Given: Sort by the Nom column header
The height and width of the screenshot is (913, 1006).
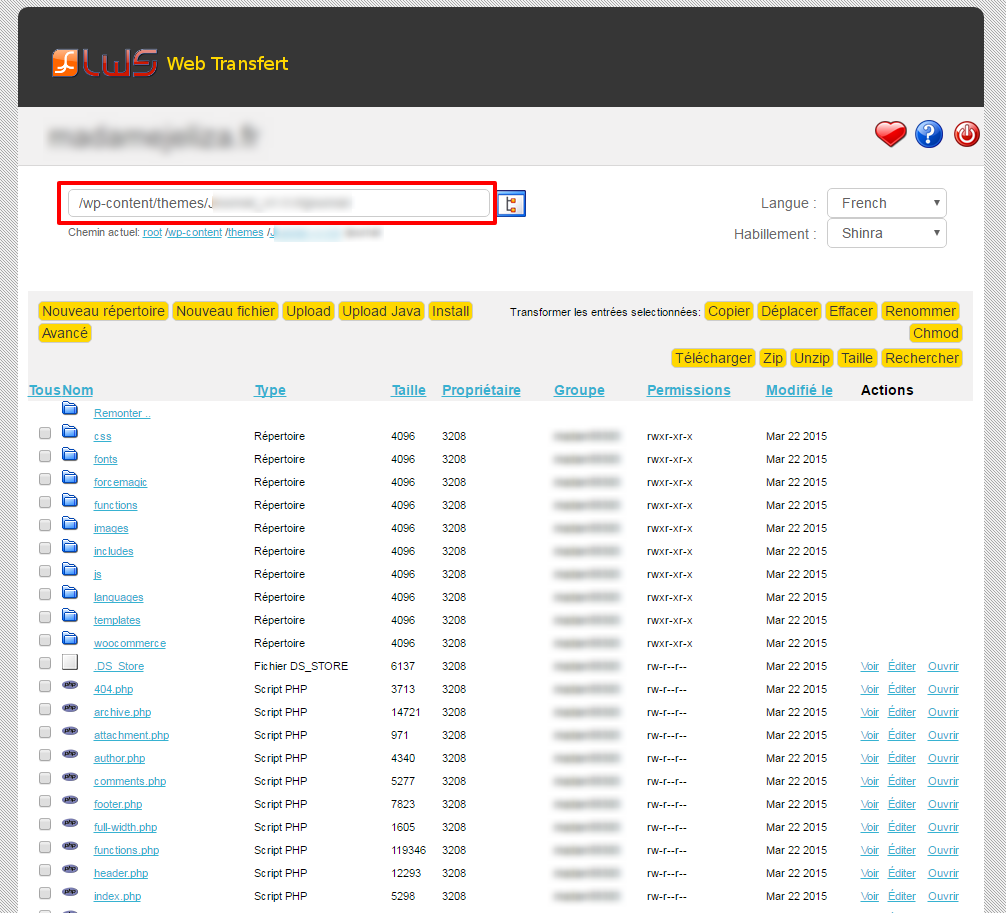Looking at the screenshot, I should pos(78,390).
